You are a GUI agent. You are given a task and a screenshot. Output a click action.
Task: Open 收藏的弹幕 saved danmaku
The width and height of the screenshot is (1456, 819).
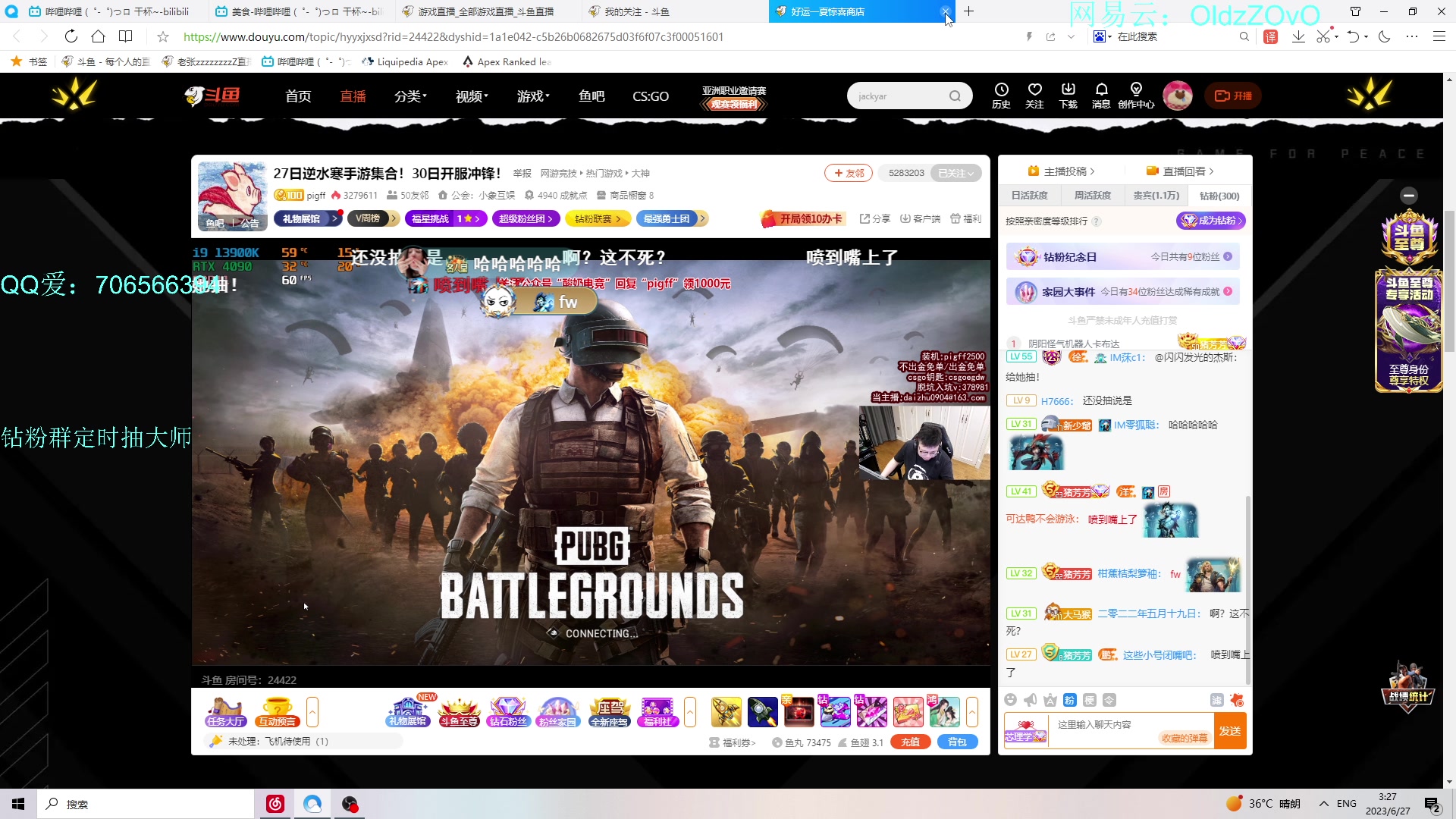tap(1185, 739)
